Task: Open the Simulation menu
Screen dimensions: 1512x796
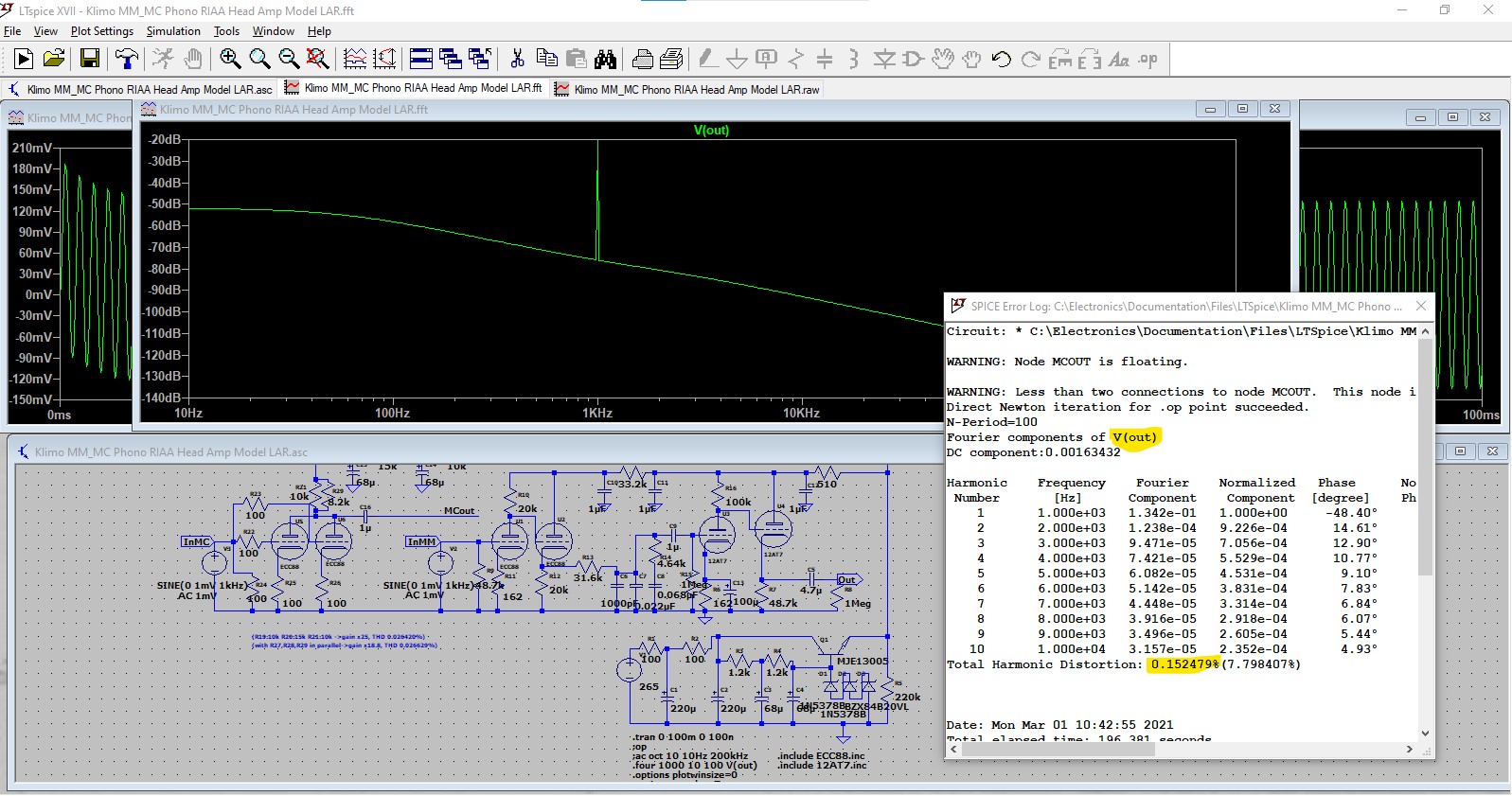Action: tap(173, 31)
